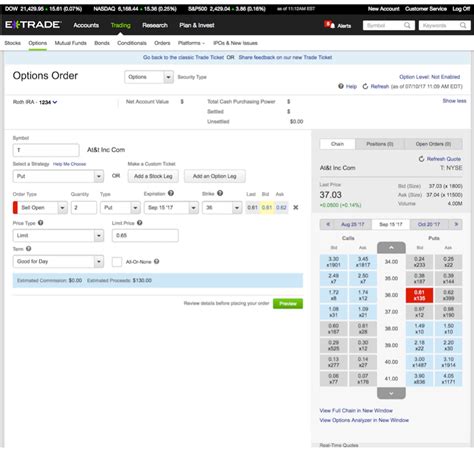Switch to the Conditionals tab

coord(132,43)
